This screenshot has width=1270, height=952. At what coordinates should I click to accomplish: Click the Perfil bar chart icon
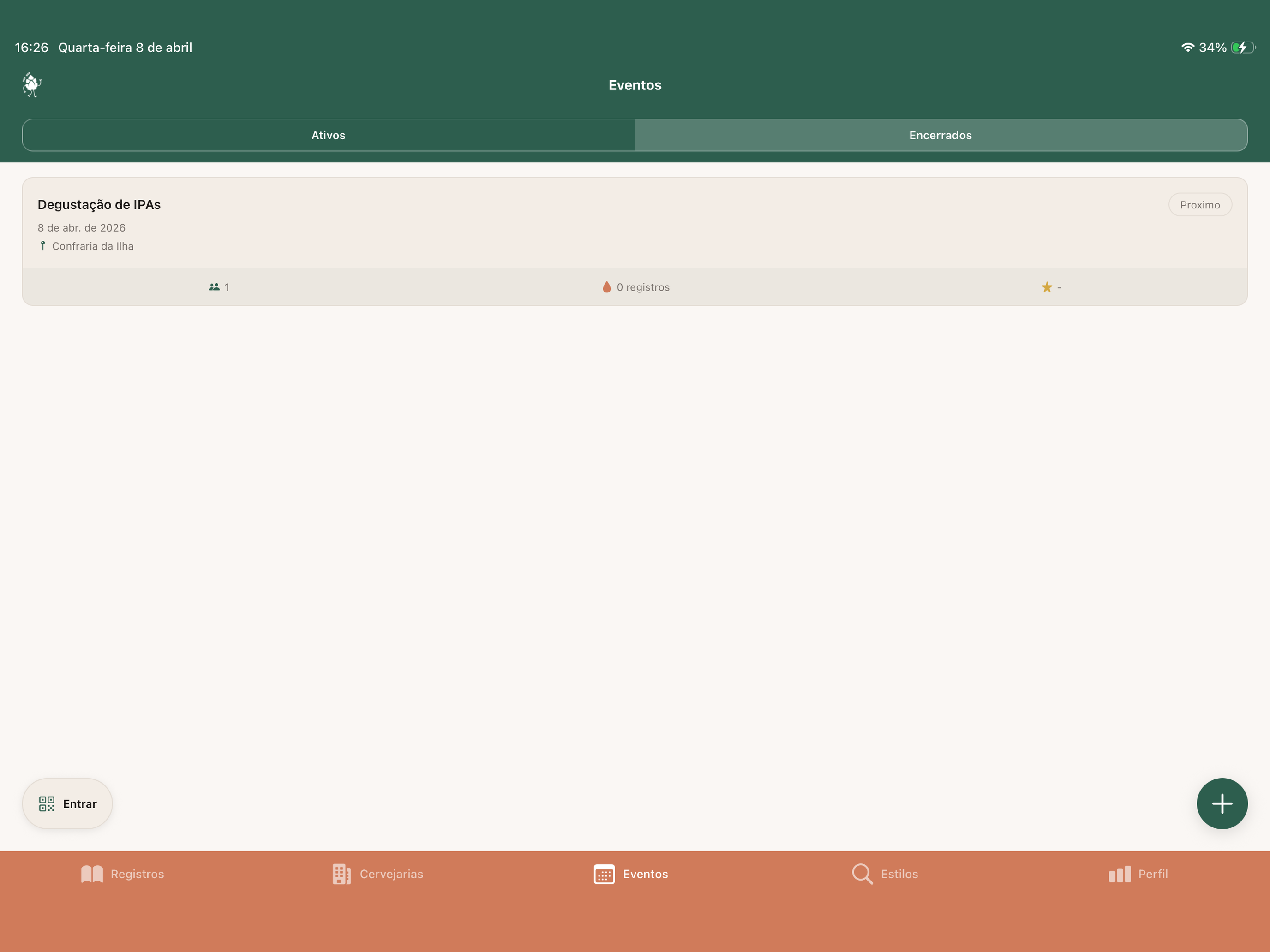point(1120,874)
